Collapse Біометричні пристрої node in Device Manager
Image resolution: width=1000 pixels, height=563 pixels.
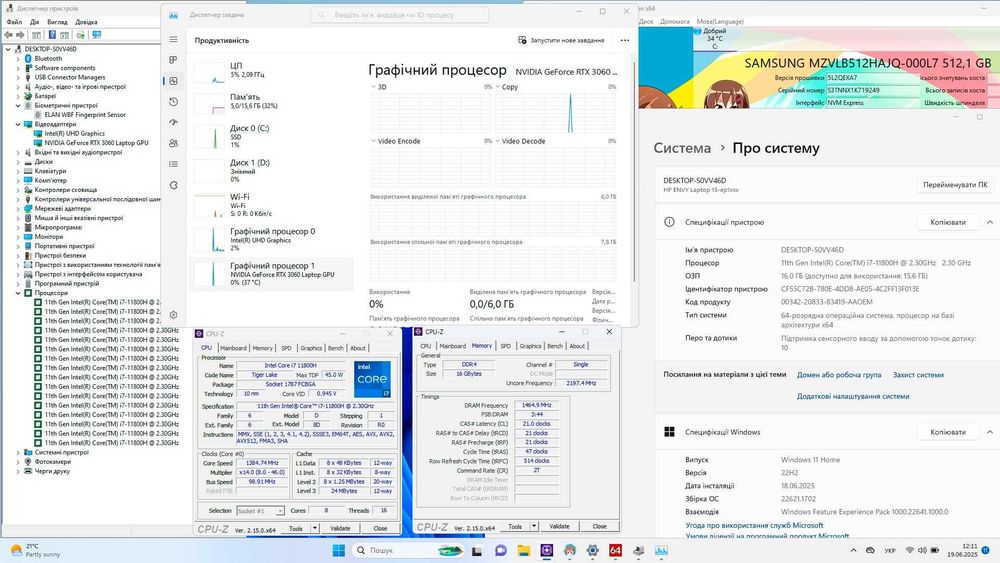18,105
